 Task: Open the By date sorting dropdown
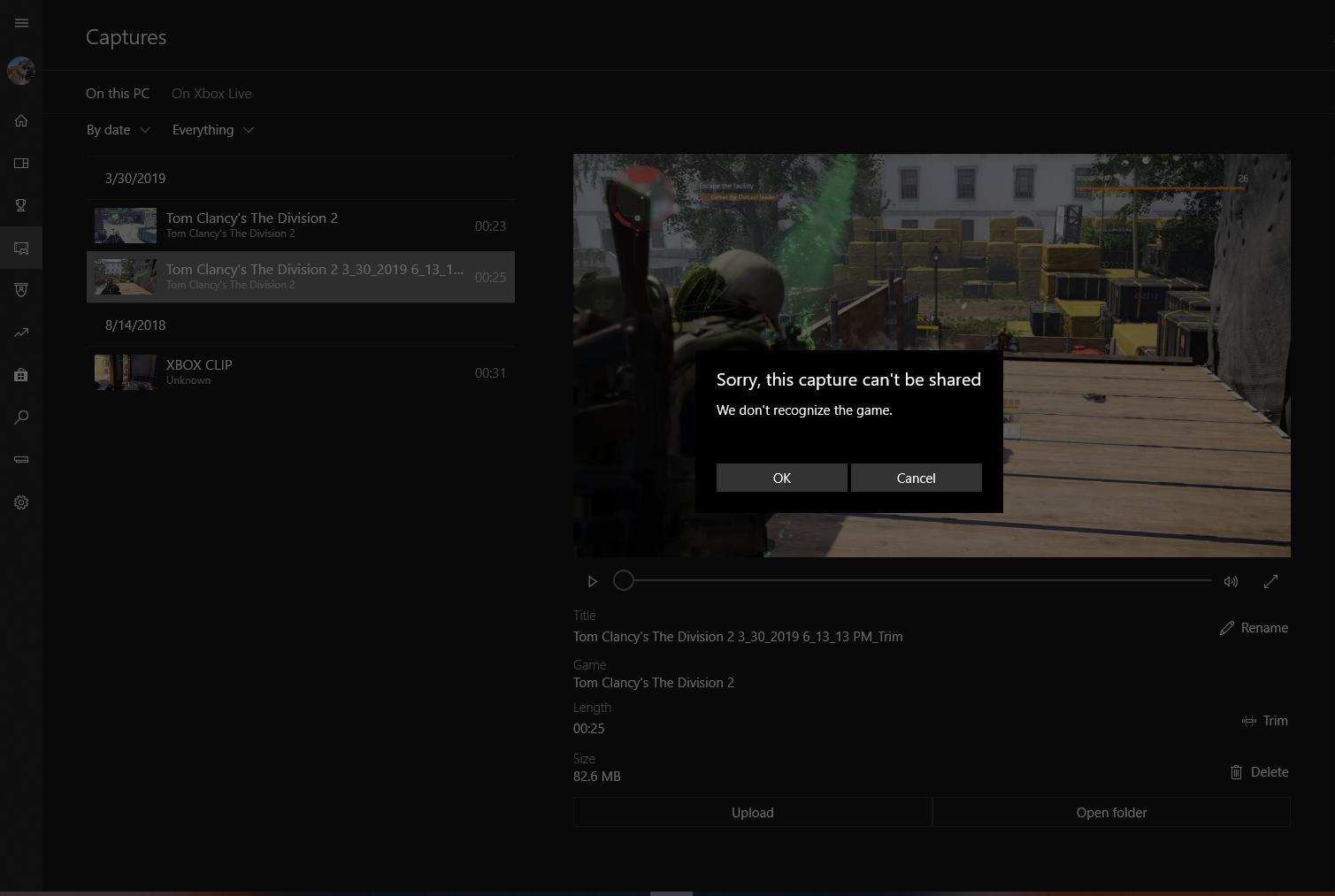click(118, 129)
